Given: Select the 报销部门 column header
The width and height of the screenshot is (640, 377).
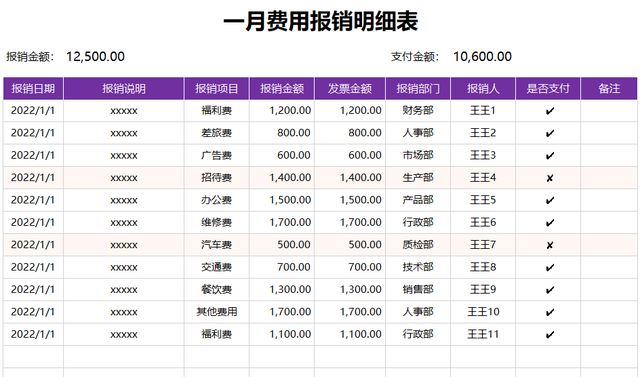Looking at the screenshot, I should tap(418, 89).
